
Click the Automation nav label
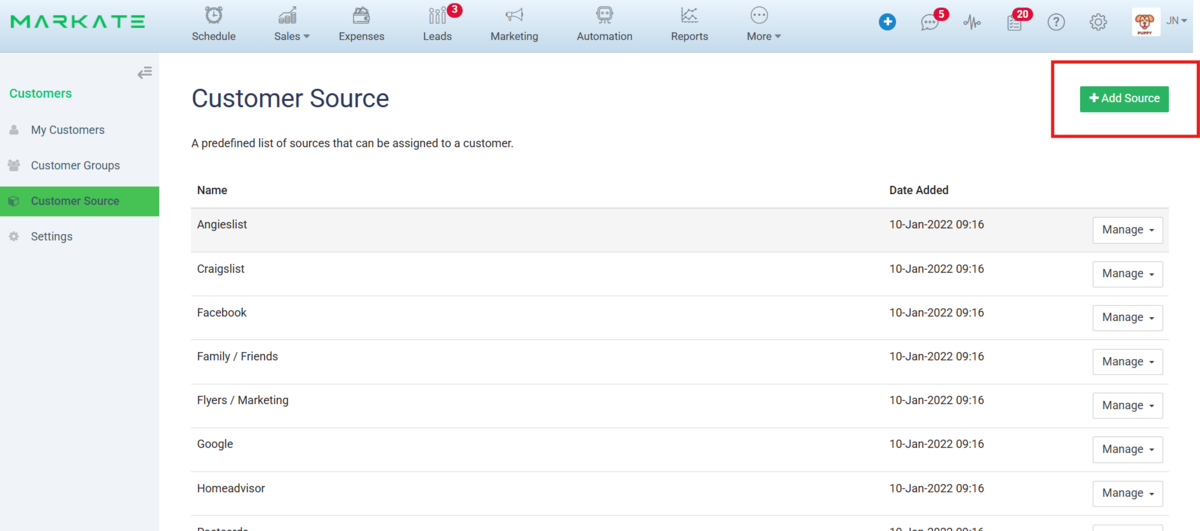604,36
